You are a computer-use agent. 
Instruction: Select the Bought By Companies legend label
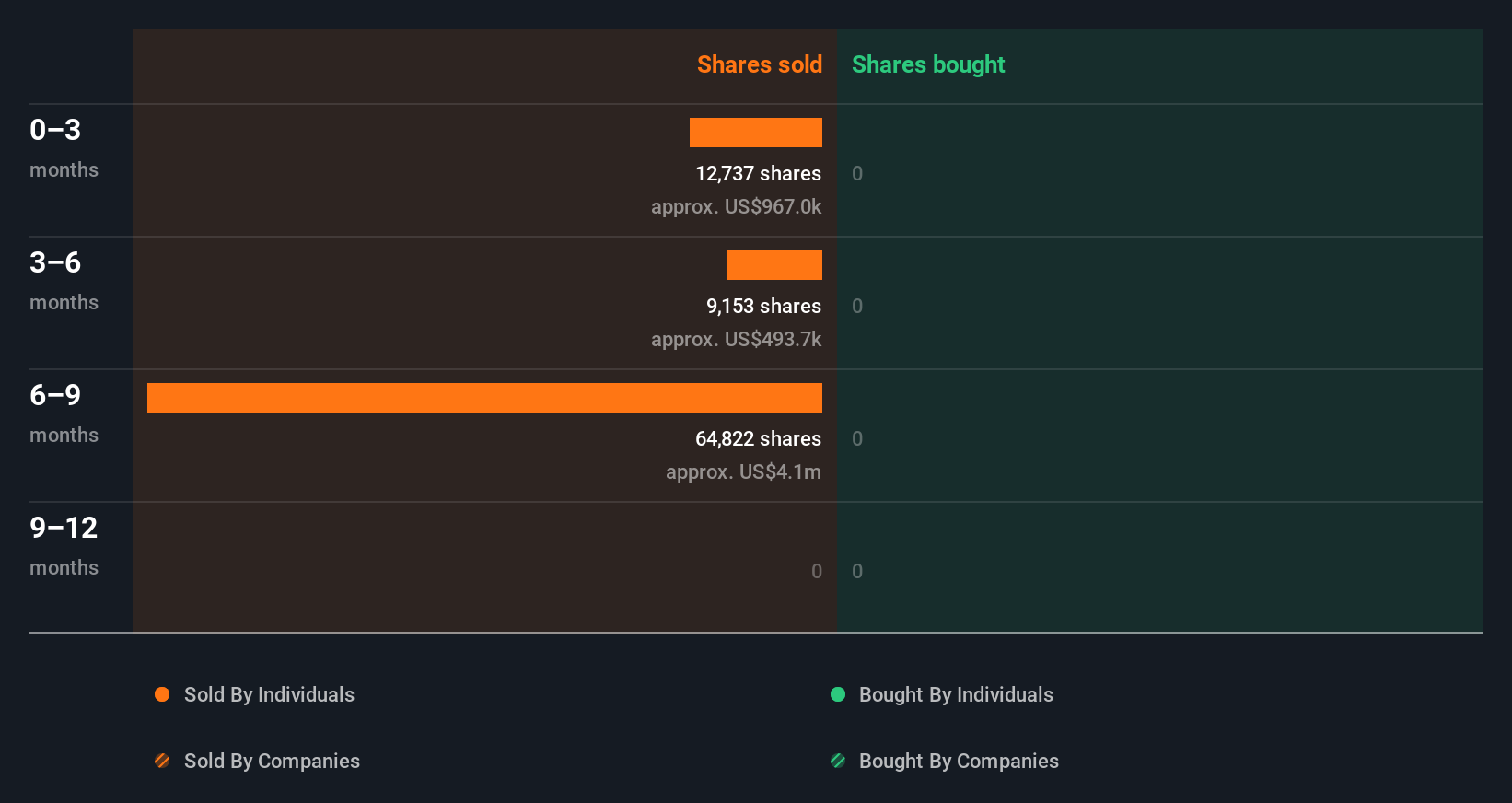[x=959, y=762]
